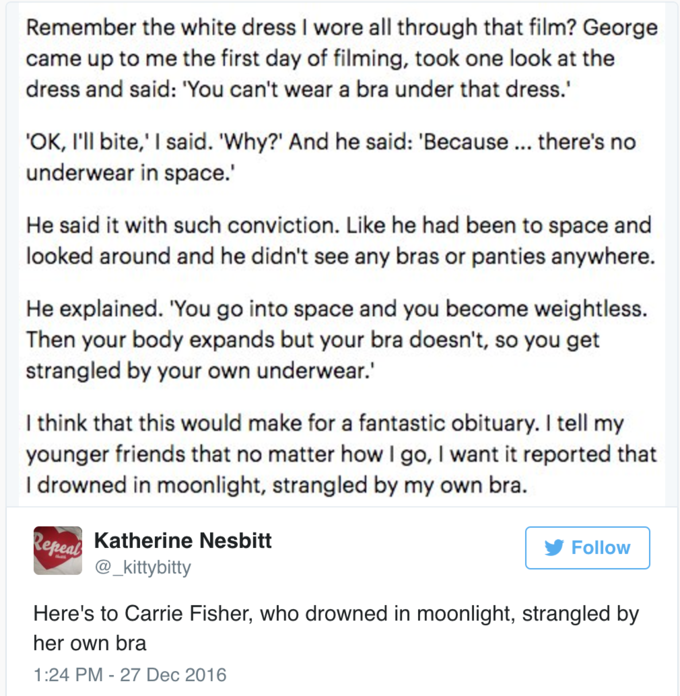Screen dimensions: 680x696
Task: Open Katherine Nesbitt's profile via her name
Action: tap(183, 541)
